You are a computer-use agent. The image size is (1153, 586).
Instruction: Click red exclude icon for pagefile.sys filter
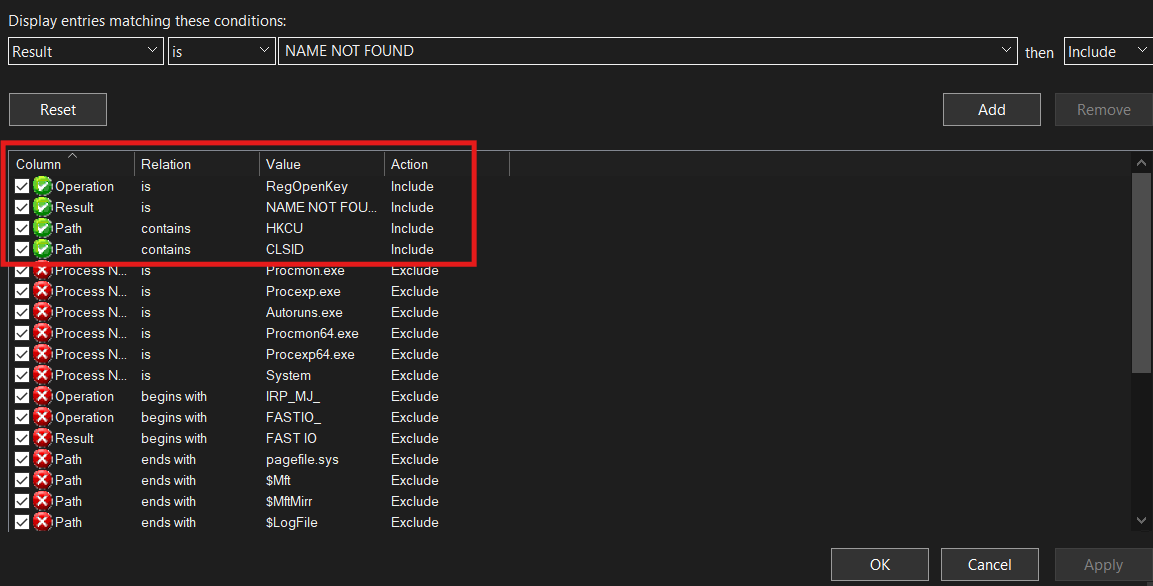42,459
